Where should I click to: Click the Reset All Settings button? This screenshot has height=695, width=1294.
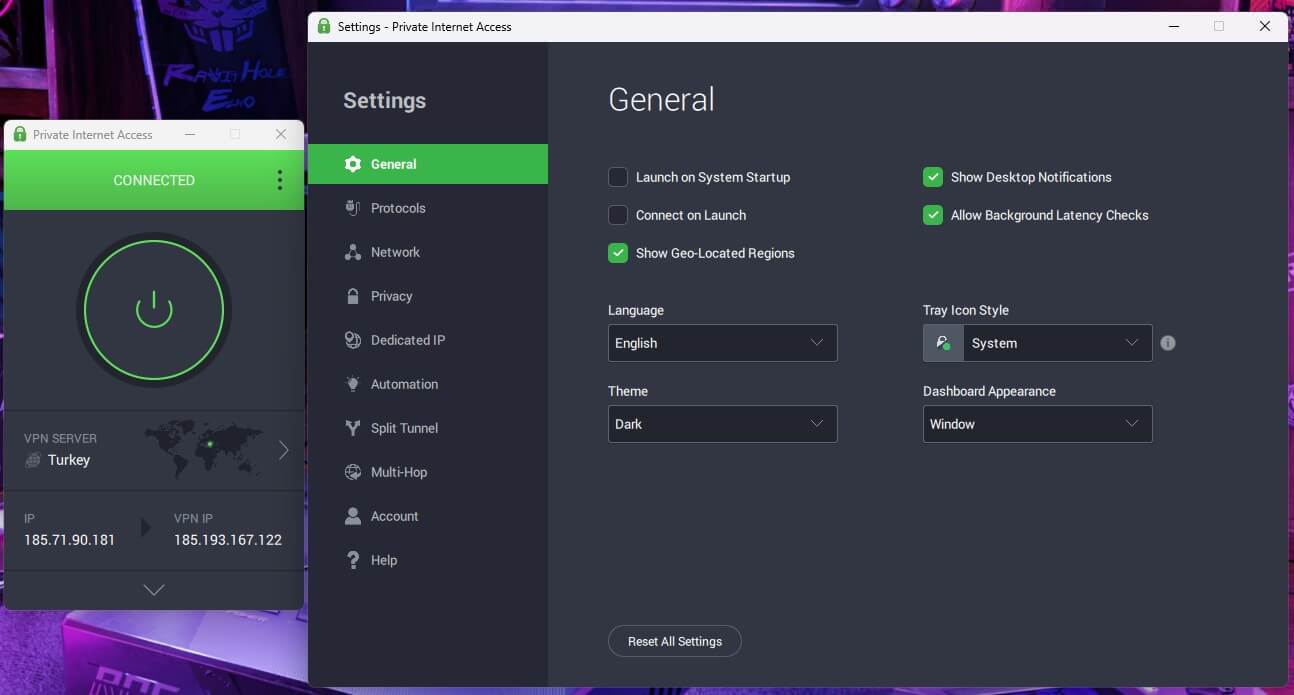point(675,641)
